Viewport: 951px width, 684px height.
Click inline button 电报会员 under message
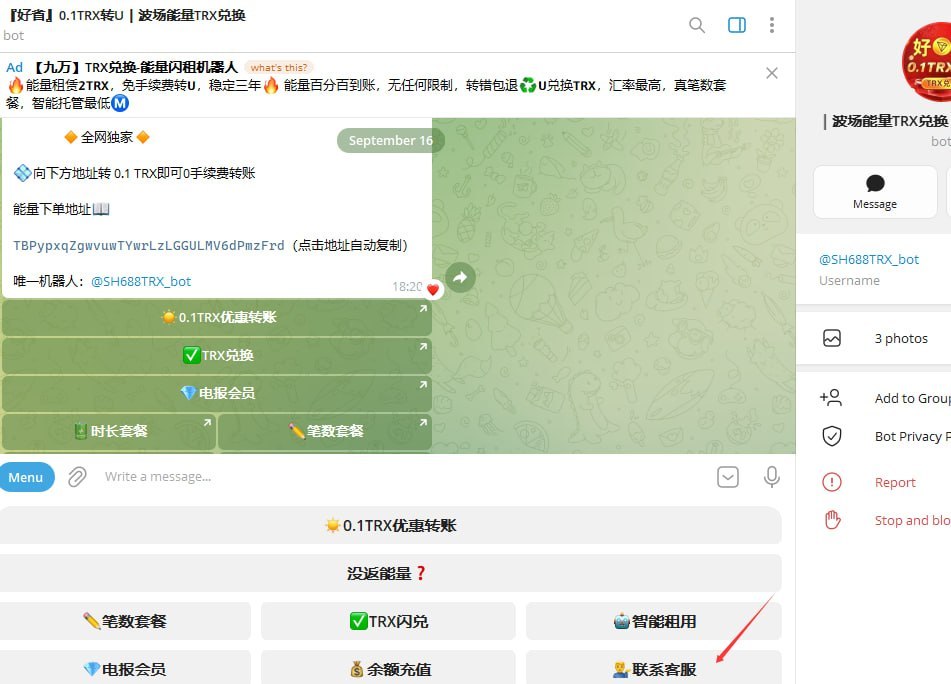pos(217,393)
